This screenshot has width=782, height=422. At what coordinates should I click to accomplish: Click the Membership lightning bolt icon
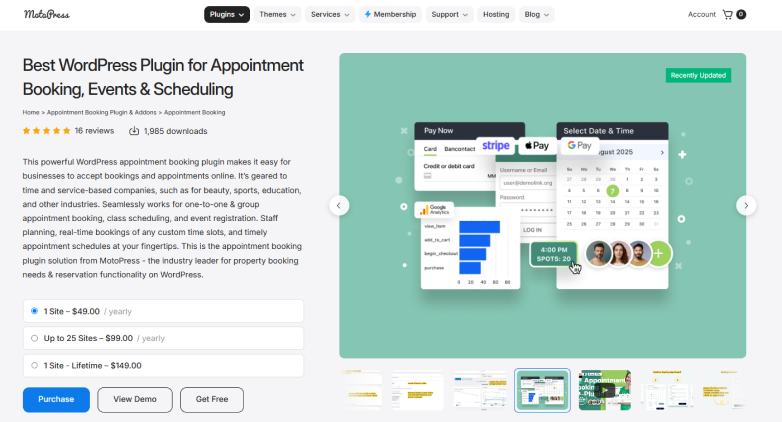(x=368, y=14)
